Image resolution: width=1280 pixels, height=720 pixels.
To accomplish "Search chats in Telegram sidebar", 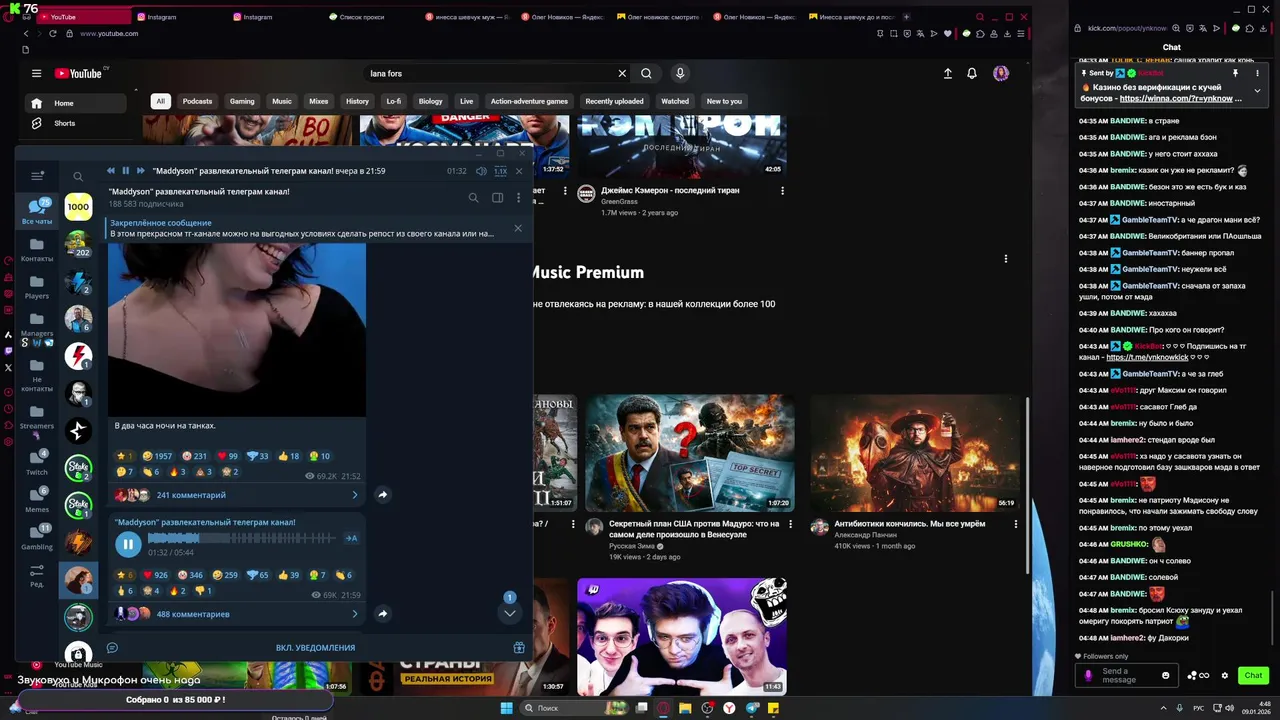I will click(x=78, y=176).
